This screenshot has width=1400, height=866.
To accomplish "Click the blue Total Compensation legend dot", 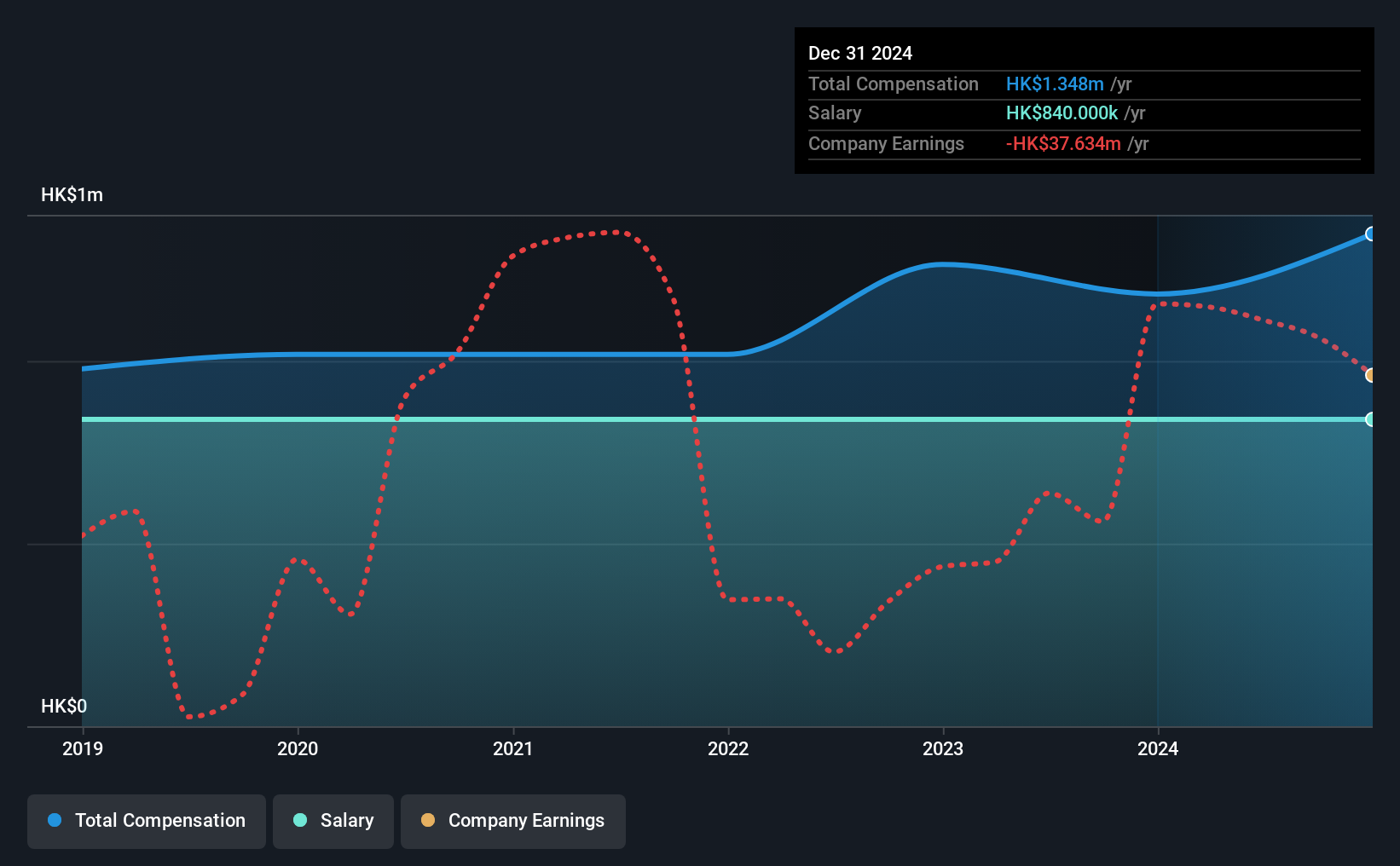I will coord(55,820).
